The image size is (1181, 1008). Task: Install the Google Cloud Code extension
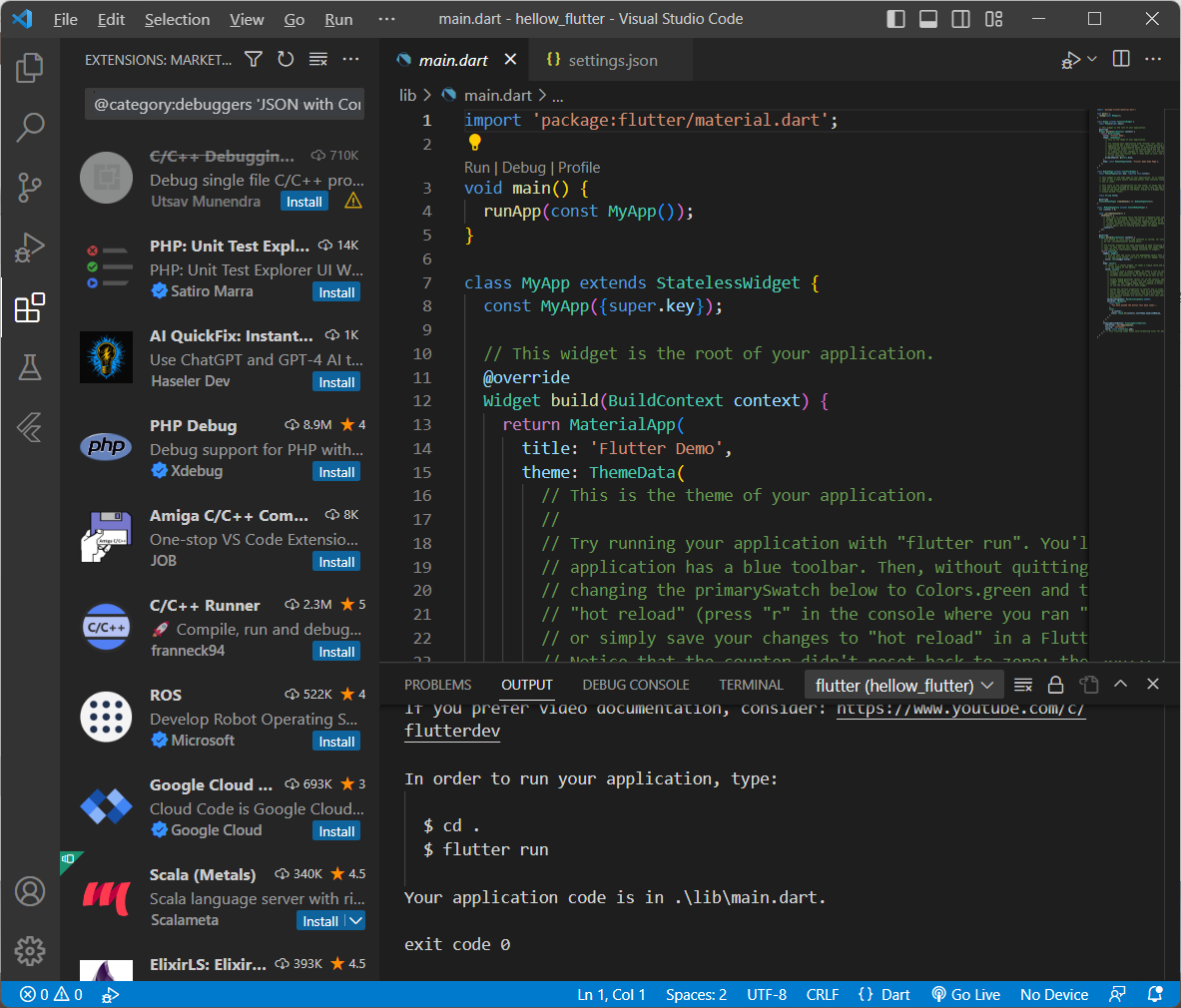click(x=335, y=831)
